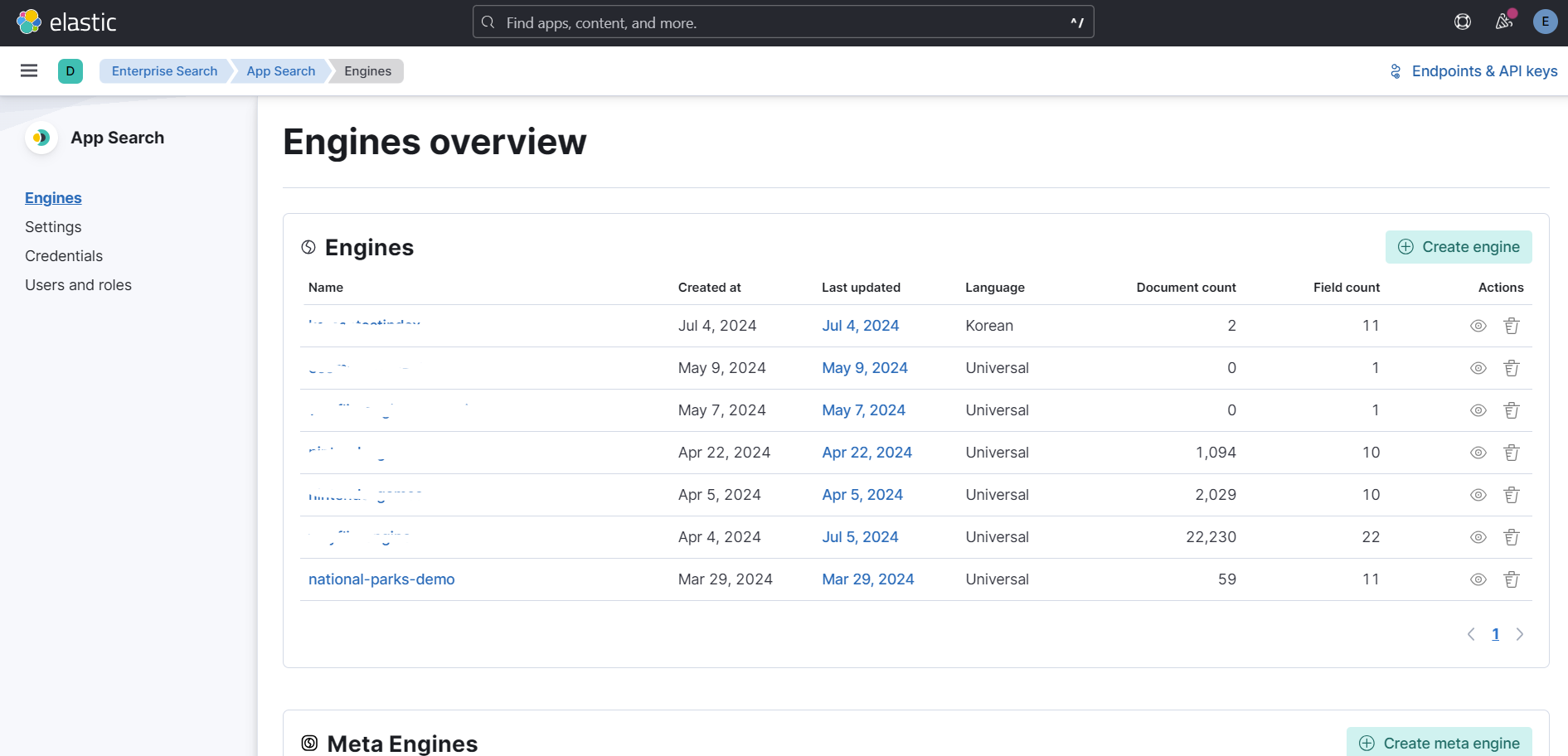1568x756 pixels.
Task: View the engine created May 7, 2024
Action: [x=1478, y=410]
